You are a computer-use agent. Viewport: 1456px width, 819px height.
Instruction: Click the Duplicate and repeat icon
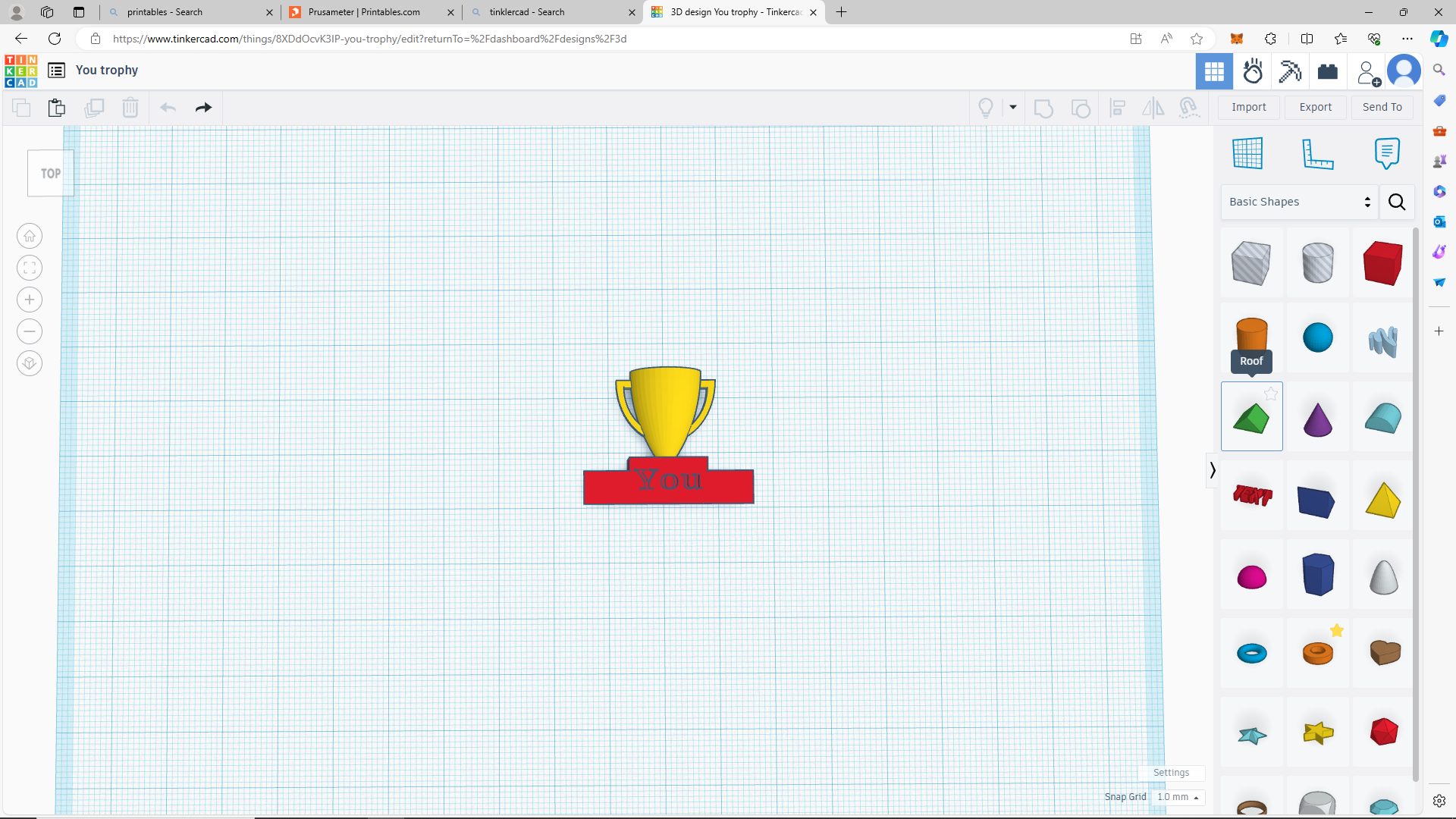(x=94, y=108)
